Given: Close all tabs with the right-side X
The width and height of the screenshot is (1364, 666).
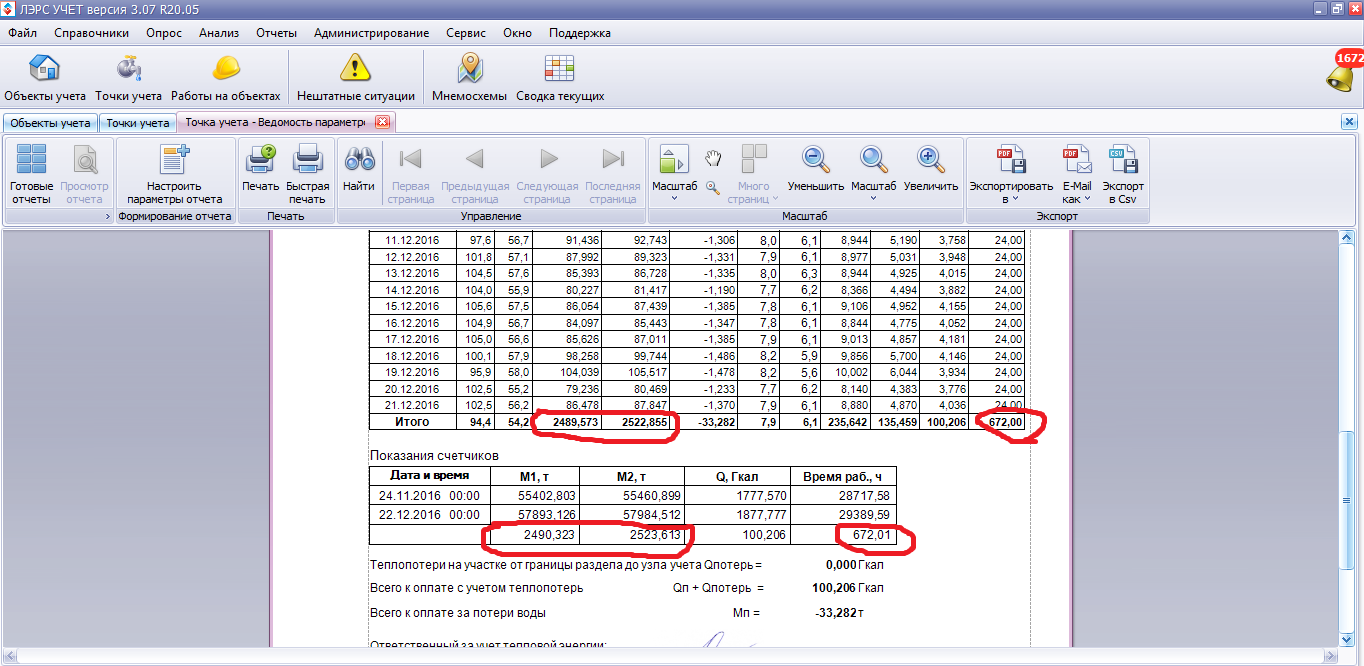Looking at the screenshot, I should pyautogui.click(x=1348, y=121).
